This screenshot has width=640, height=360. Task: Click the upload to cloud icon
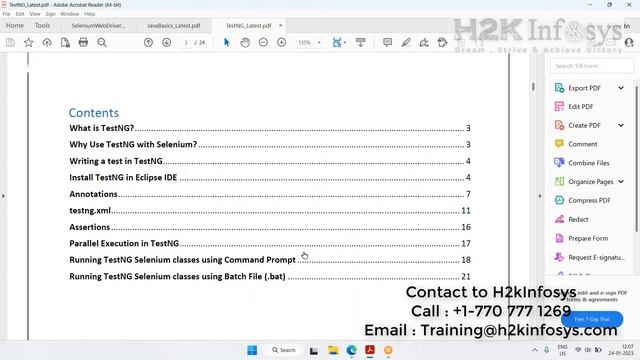click(x=47, y=42)
